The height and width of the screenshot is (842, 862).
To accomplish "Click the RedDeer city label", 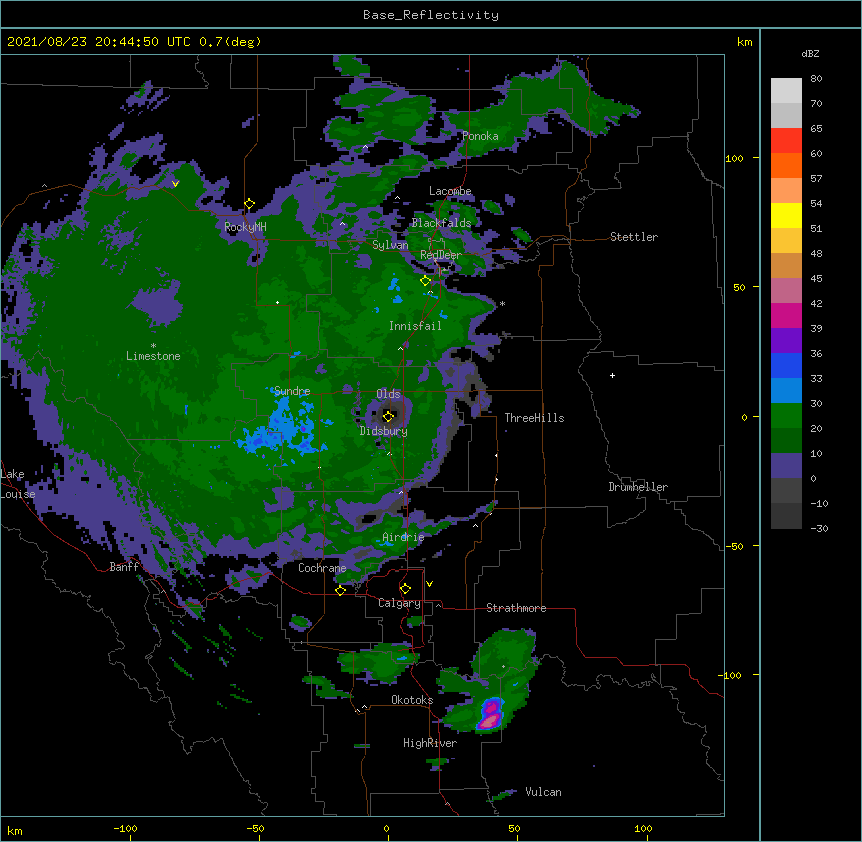I will [441, 255].
